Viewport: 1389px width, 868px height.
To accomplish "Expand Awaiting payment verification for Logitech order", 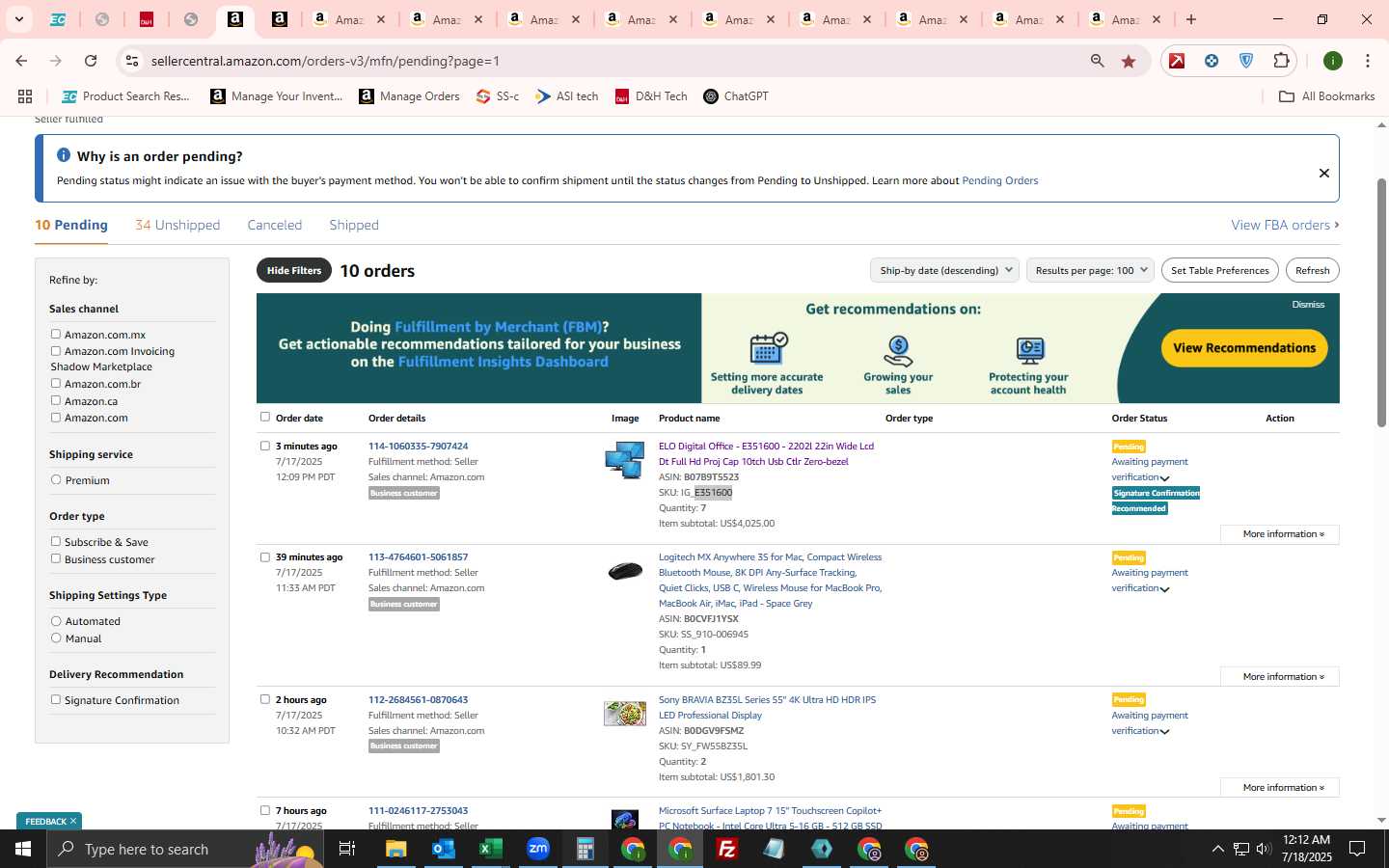I will tap(1164, 589).
